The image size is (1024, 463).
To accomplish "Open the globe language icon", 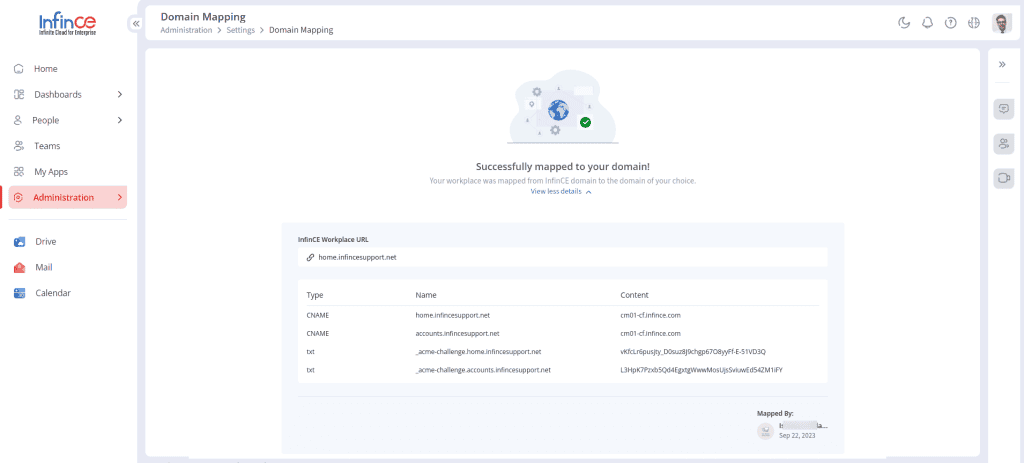I will click(974, 24).
